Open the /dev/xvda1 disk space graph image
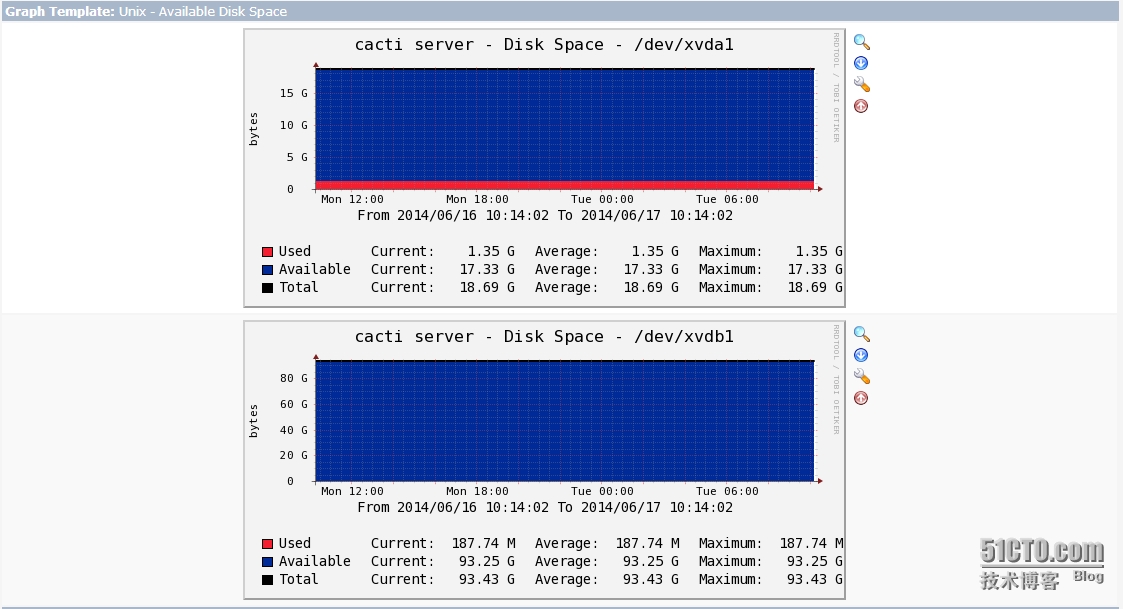Image resolution: width=1123 pixels, height=609 pixels. (x=544, y=168)
